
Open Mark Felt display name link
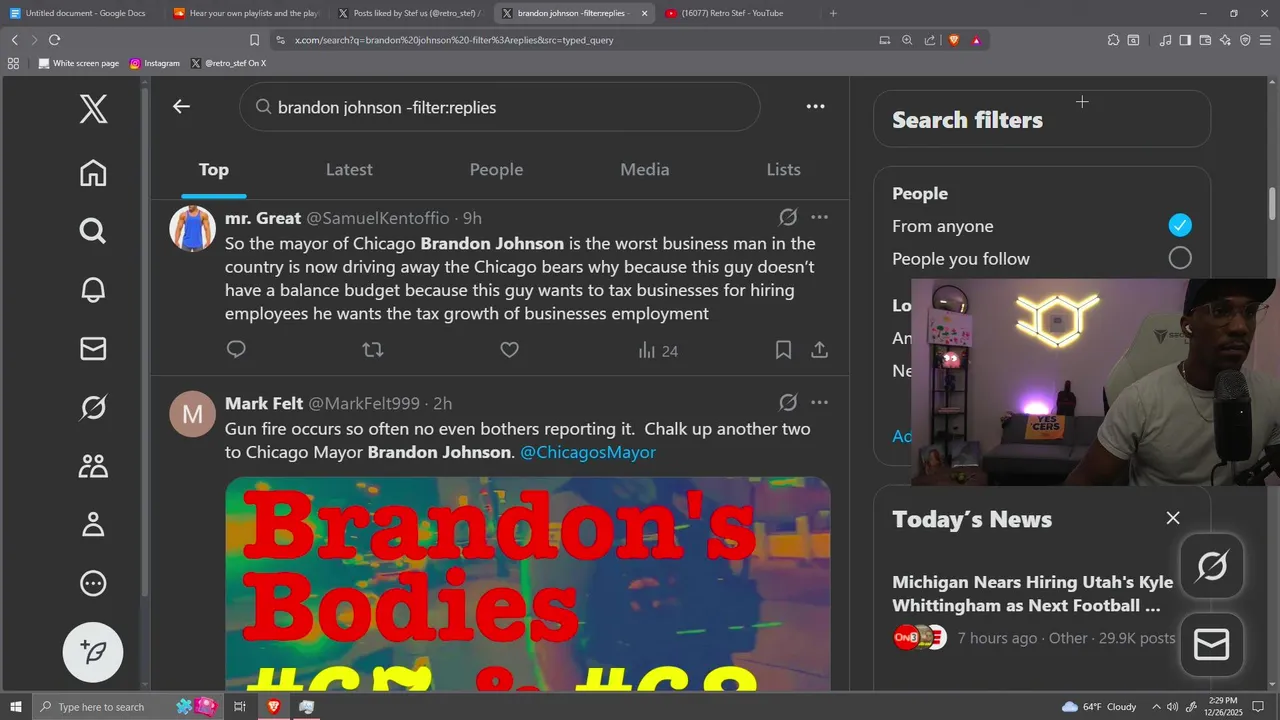coord(264,403)
